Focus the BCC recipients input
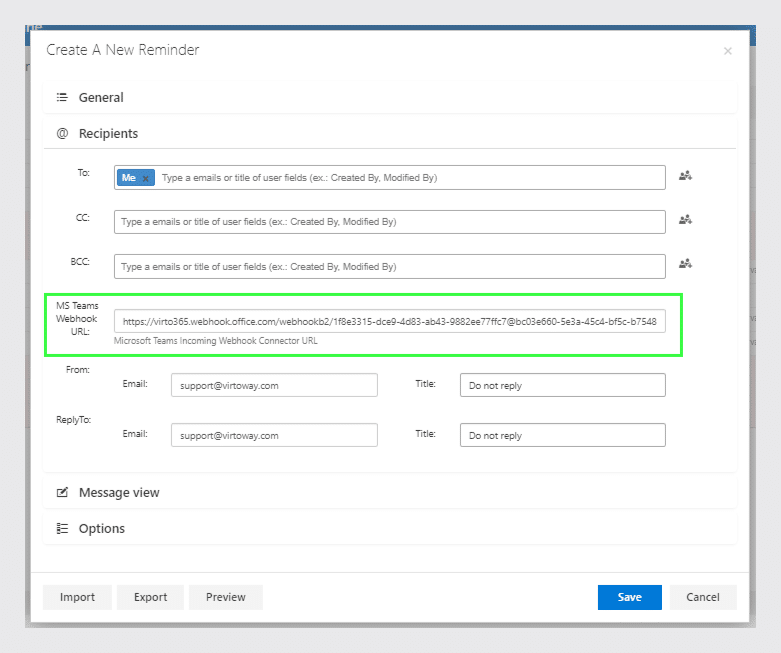The height and width of the screenshot is (653, 781). [x=390, y=266]
